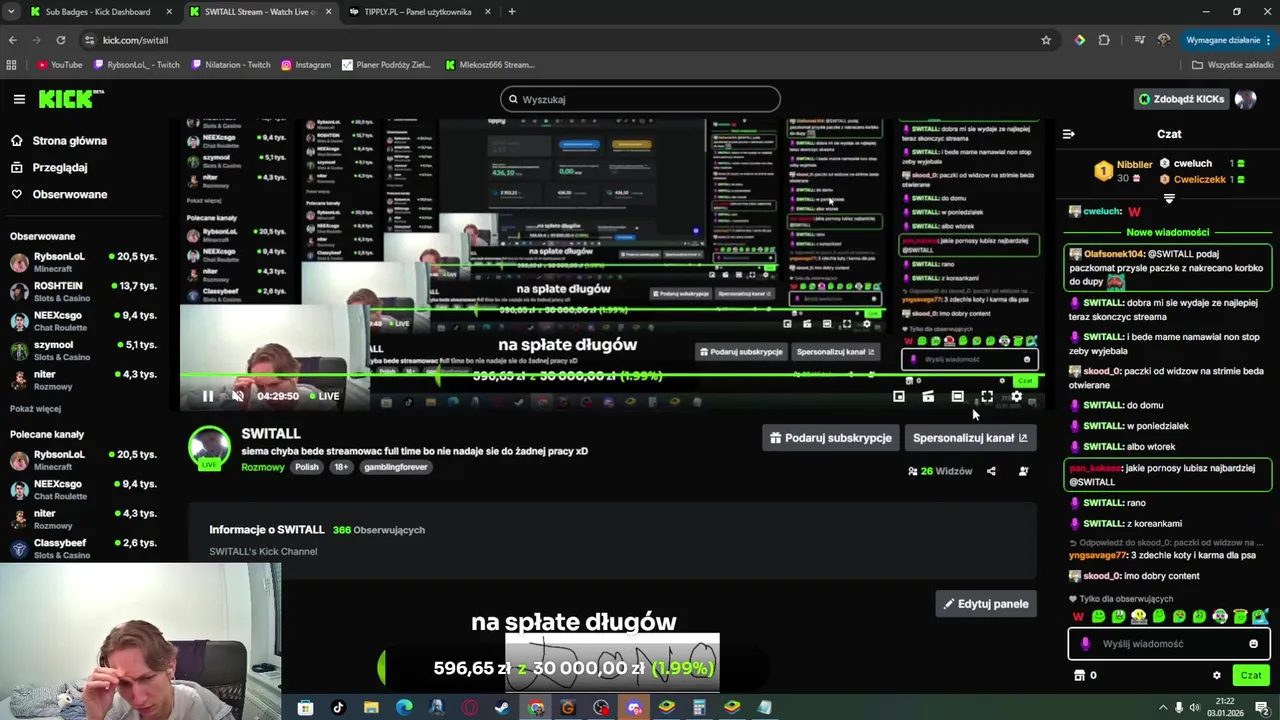The image size is (1280, 720).
Task: Click the browser address bar
Action: tap(560, 40)
